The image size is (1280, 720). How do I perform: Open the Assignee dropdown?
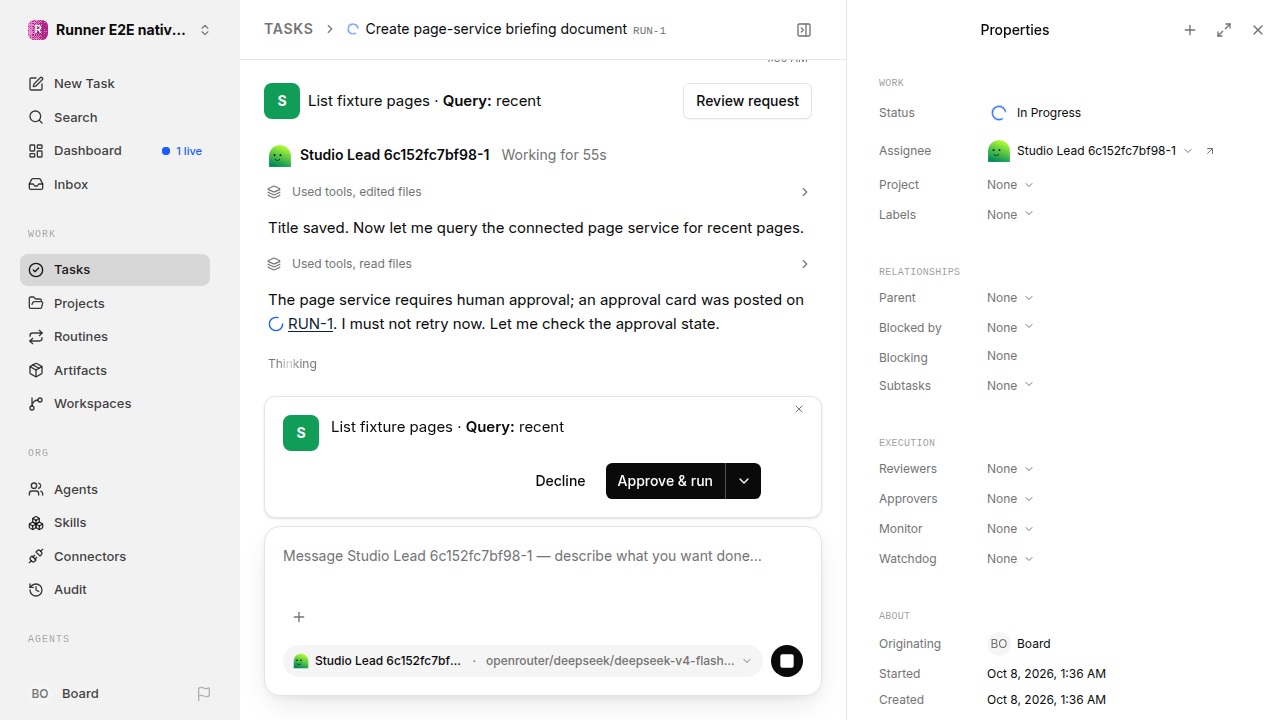click(x=1090, y=151)
